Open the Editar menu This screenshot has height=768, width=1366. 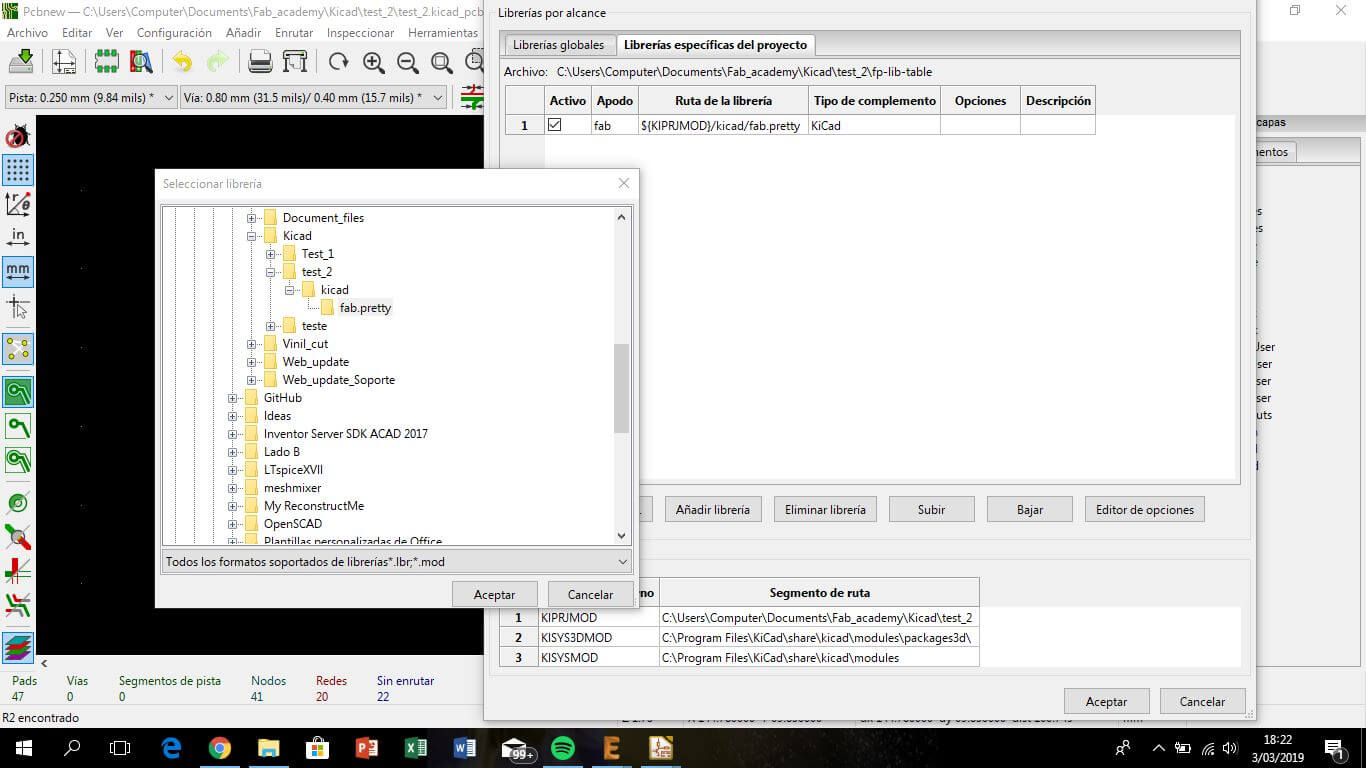tap(77, 33)
